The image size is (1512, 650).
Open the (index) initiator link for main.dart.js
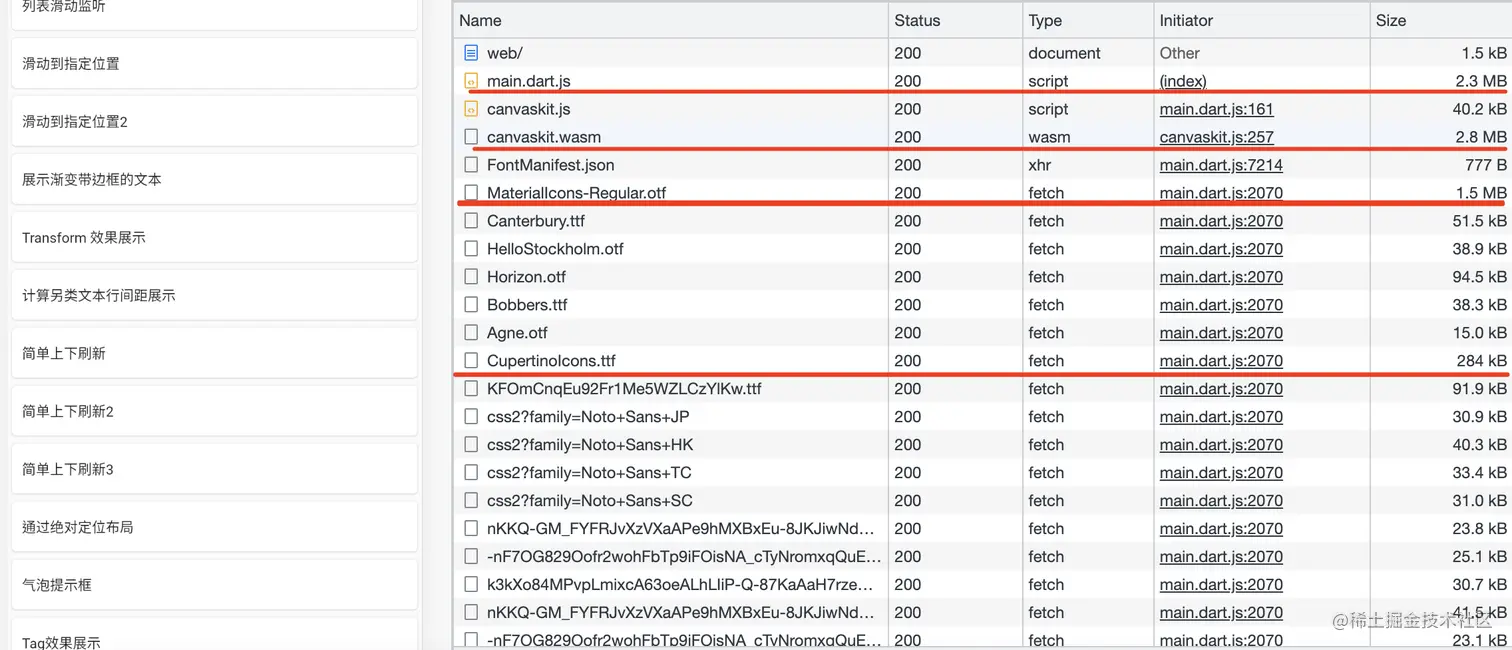pyautogui.click(x=1183, y=81)
